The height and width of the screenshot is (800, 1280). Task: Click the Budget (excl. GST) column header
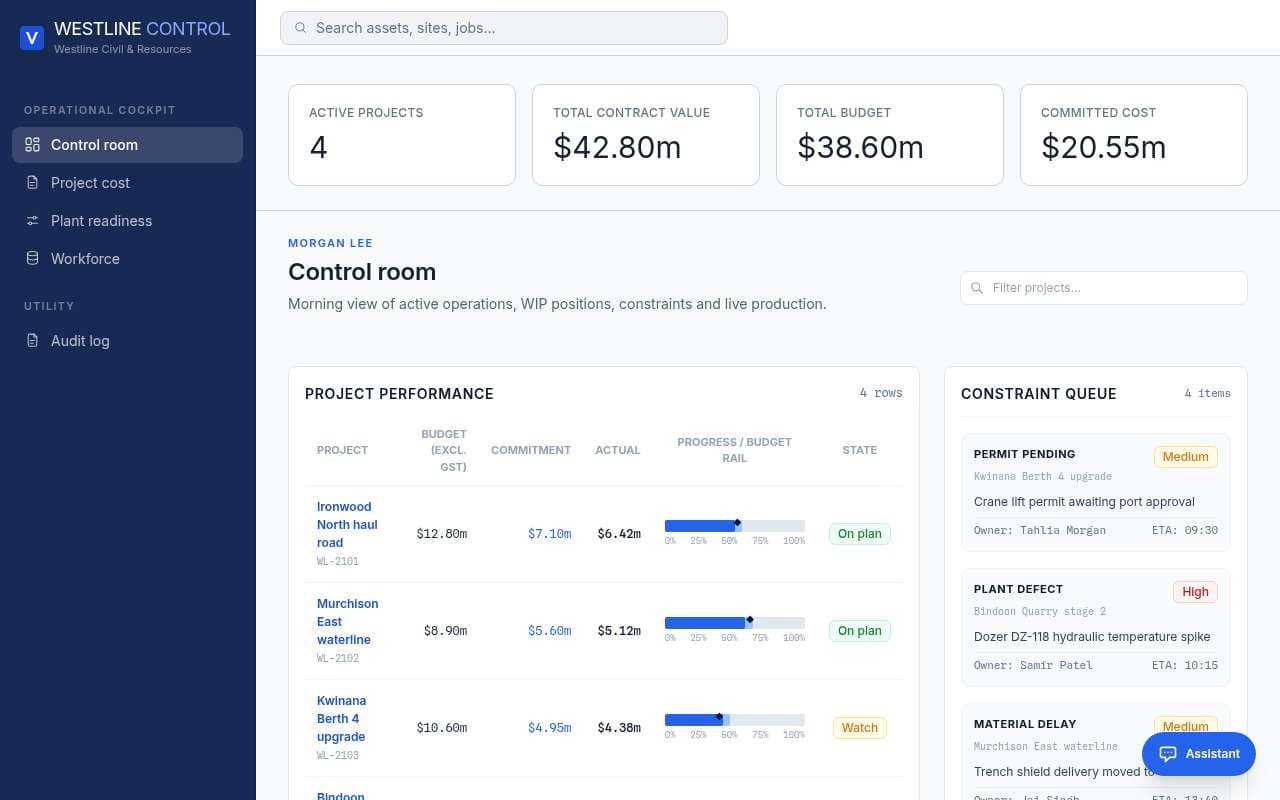pyautogui.click(x=444, y=450)
